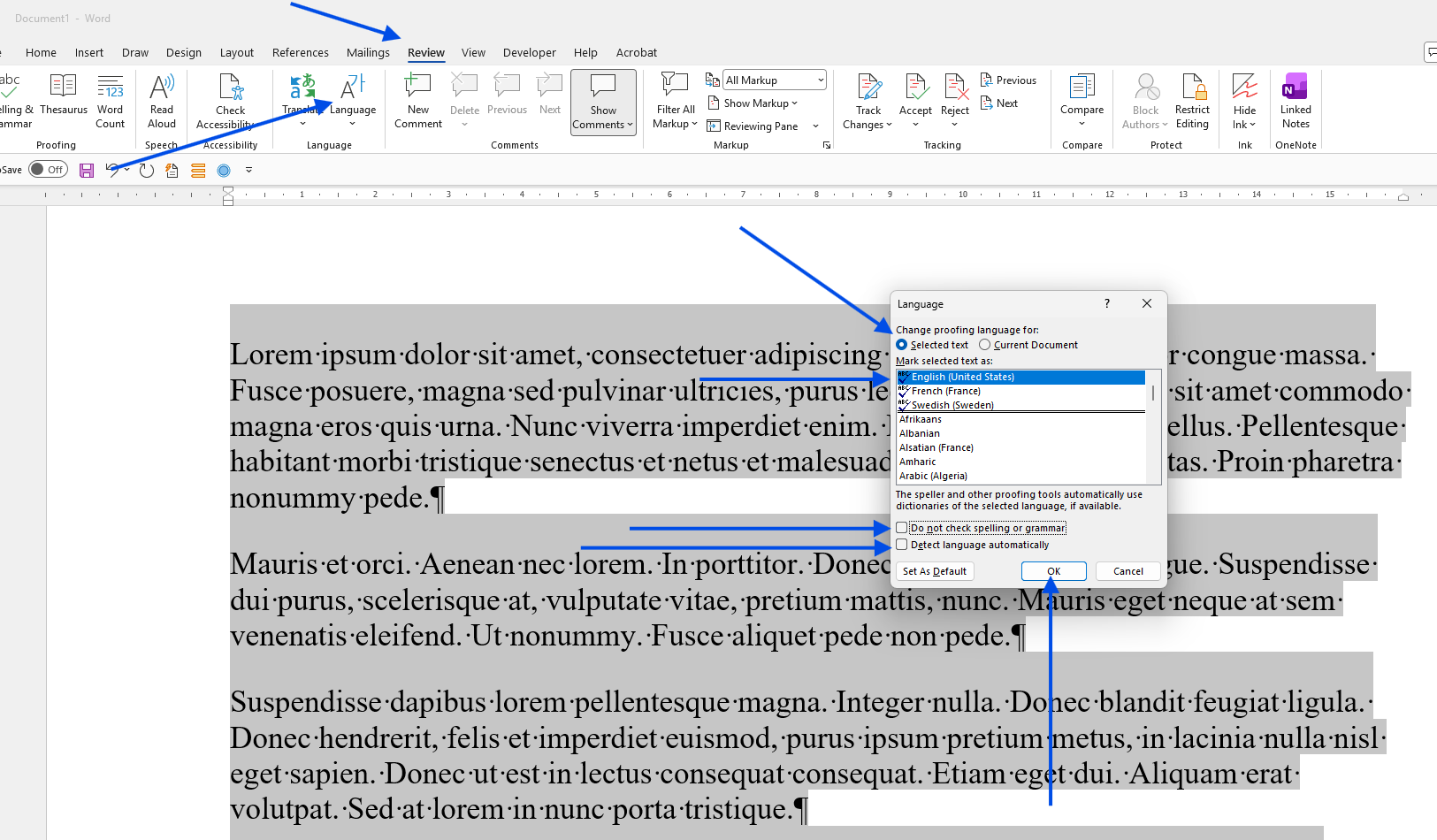Screen dimensions: 1437x840
Task: Expand Show Markup menu
Action: pyautogui.click(x=753, y=103)
